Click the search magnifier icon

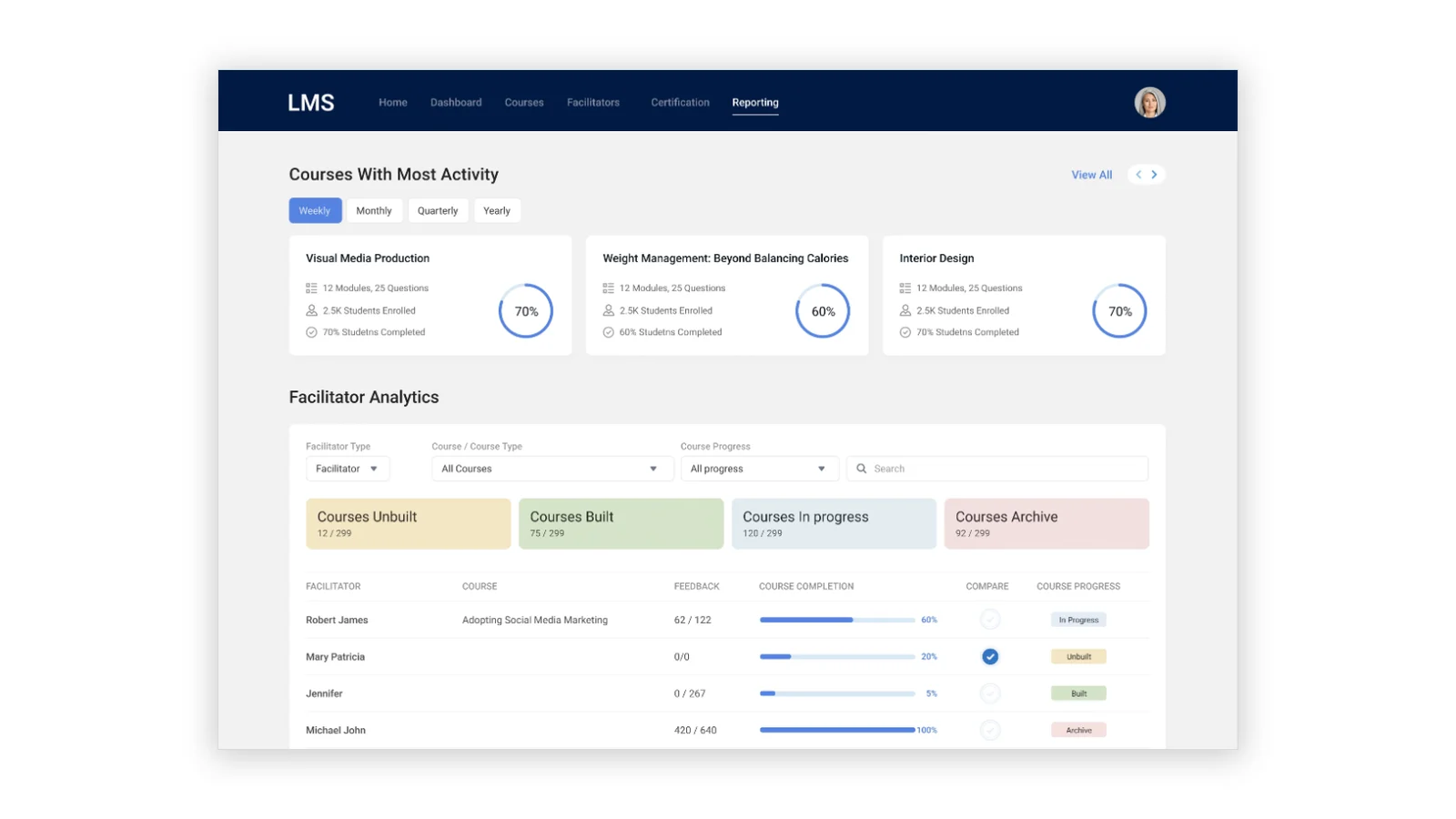tap(861, 469)
